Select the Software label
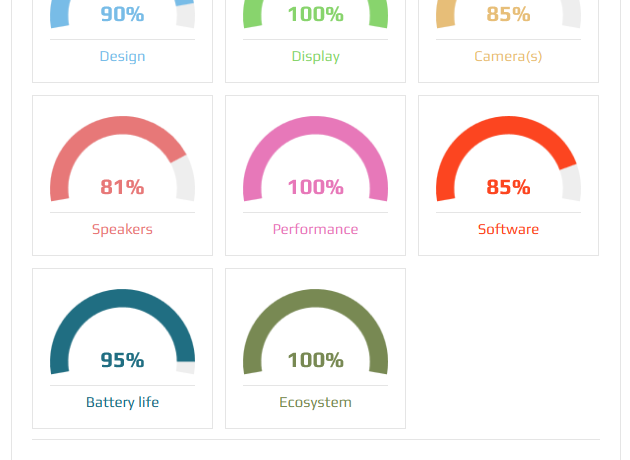This screenshot has width=630, height=460. coord(508,229)
